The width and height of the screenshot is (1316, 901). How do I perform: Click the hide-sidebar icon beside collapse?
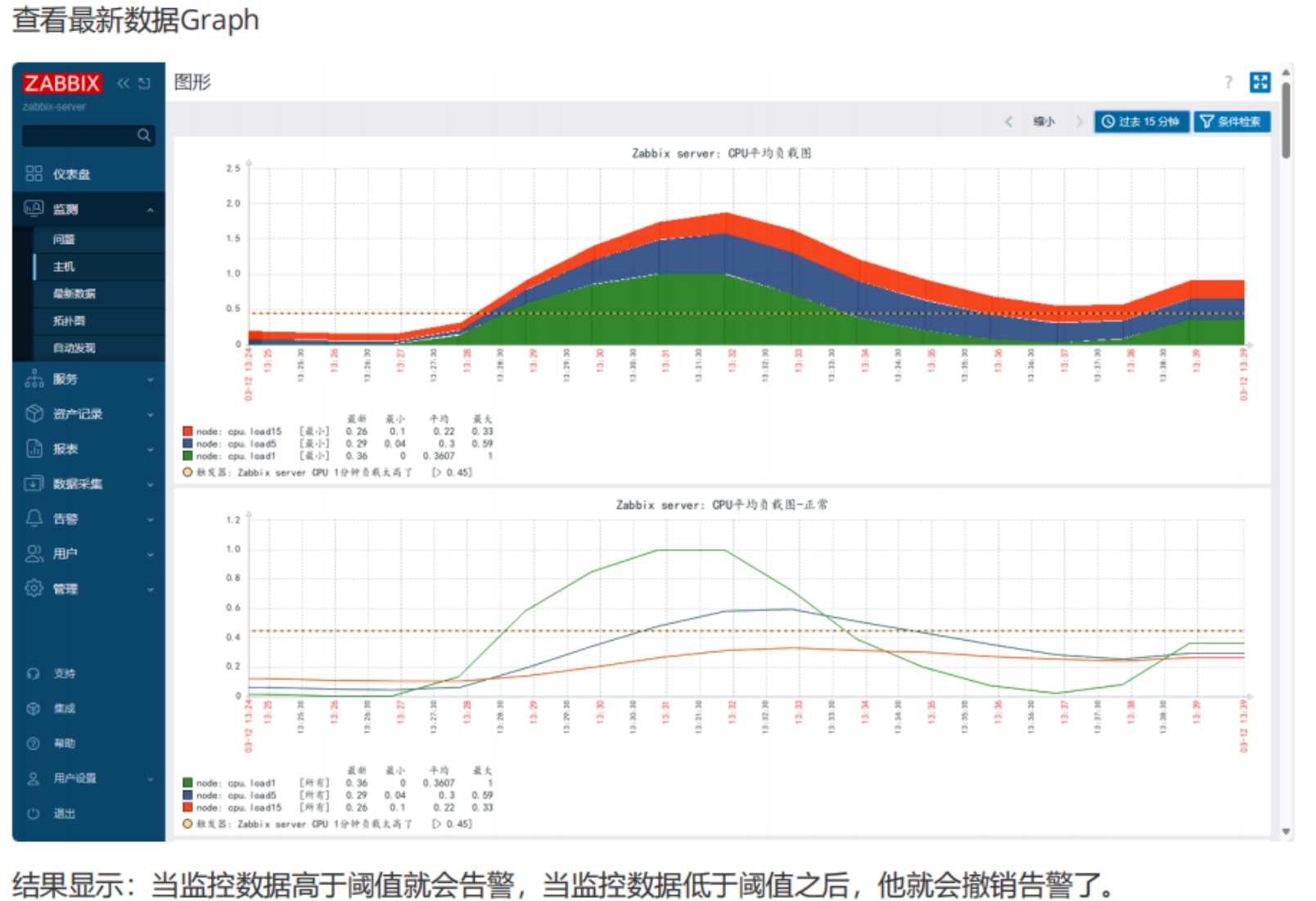(x=144, y=83)
